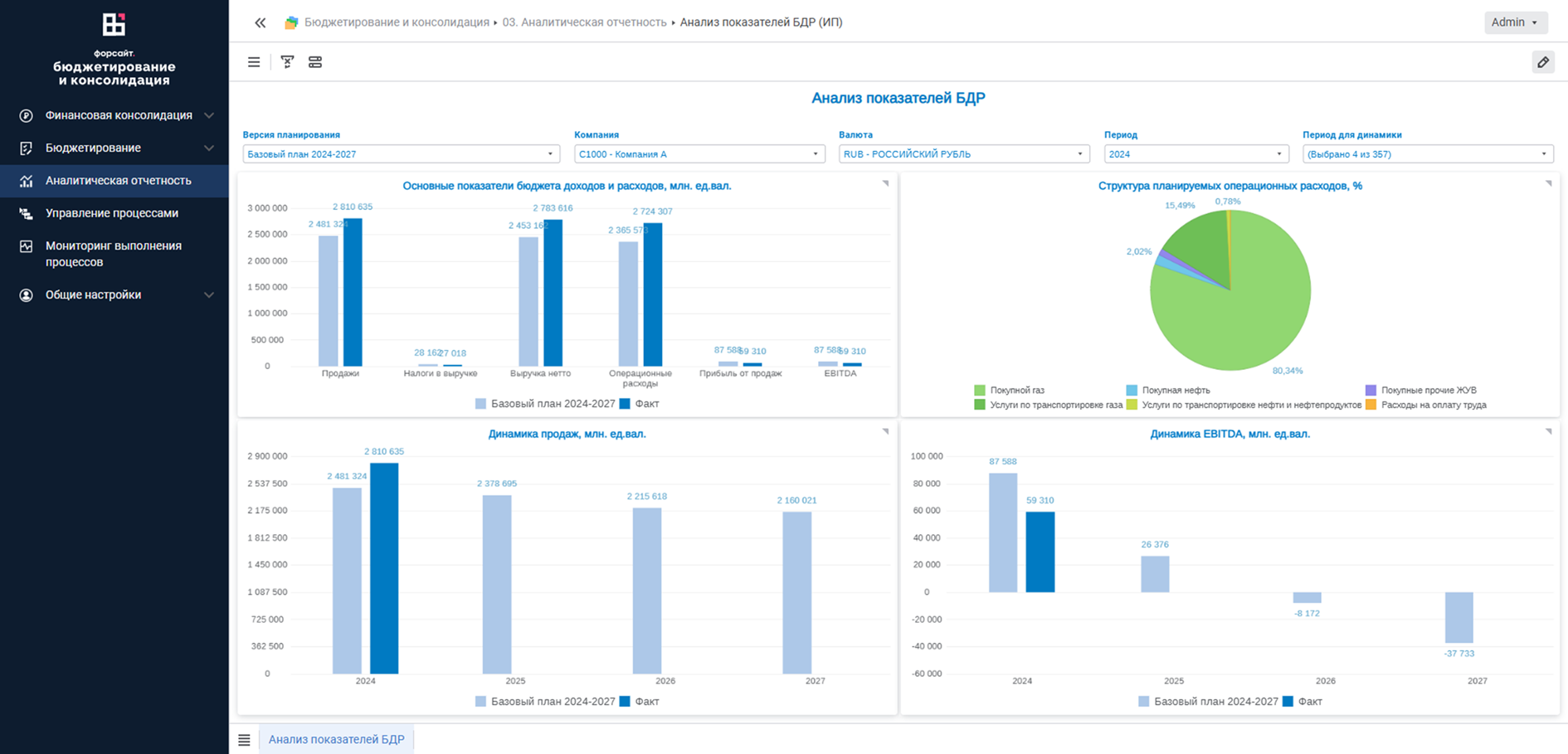Click the 2 378 695 value label
This screenshot has height=754, width=1568.
tap(497, 484)
